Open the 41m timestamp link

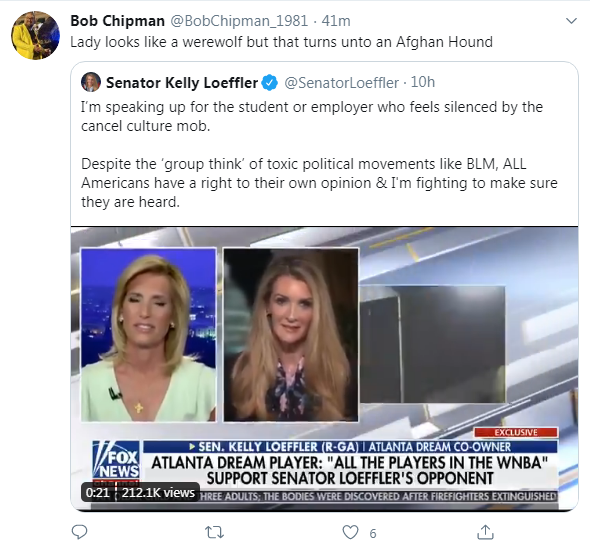coord(336,21)
